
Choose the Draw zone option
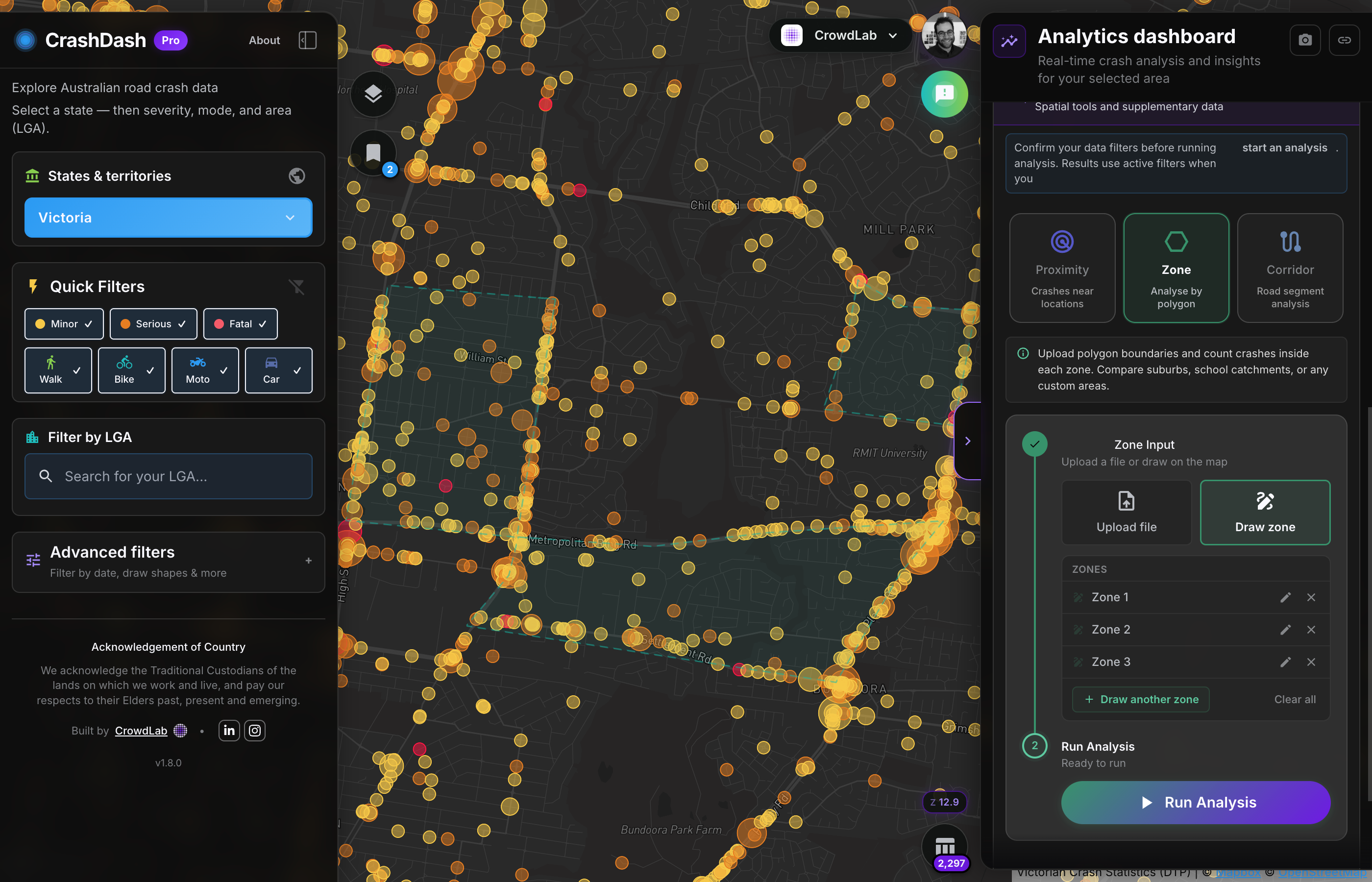[1265, 512]
